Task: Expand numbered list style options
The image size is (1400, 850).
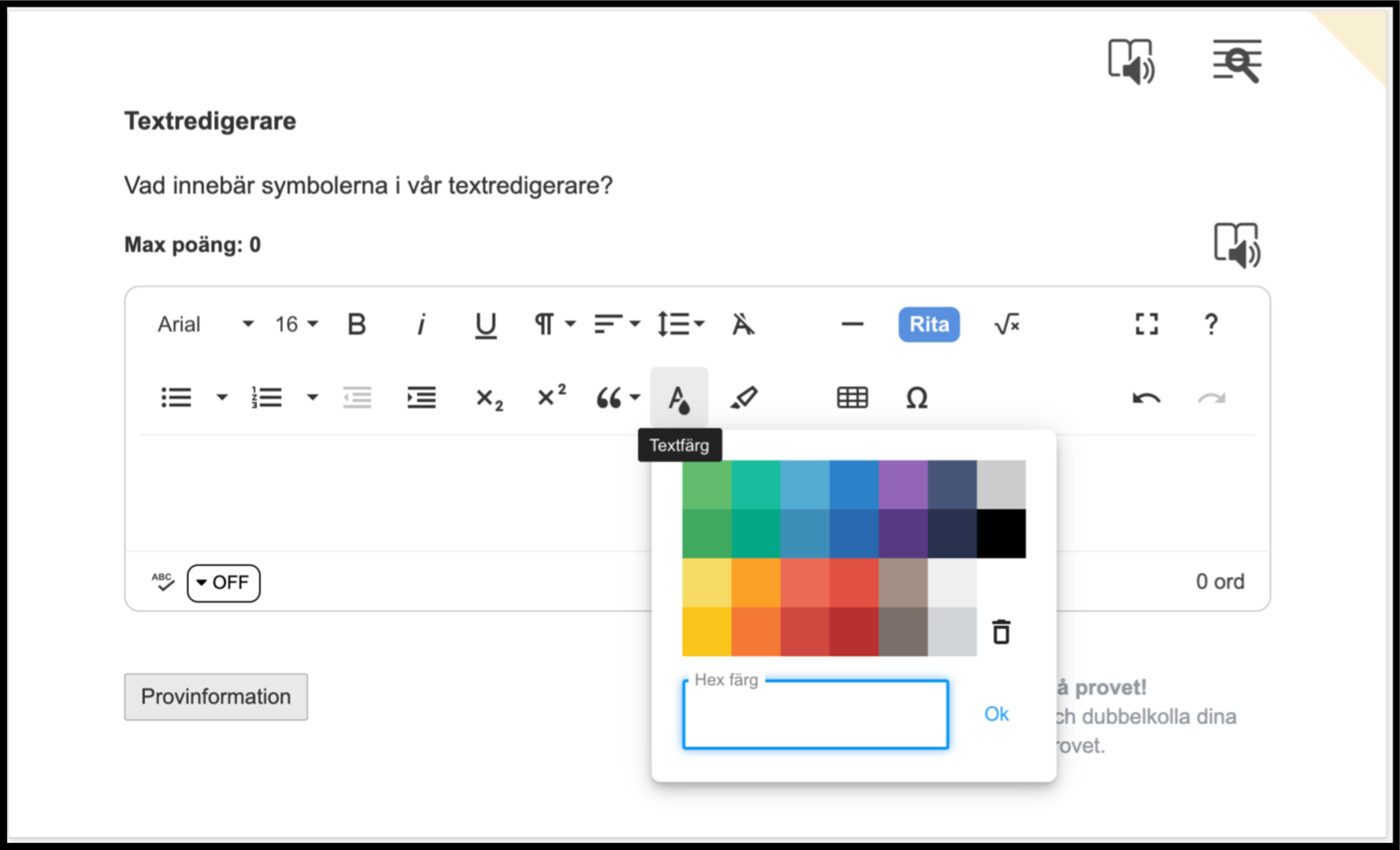Action: (x=312, y=397)
